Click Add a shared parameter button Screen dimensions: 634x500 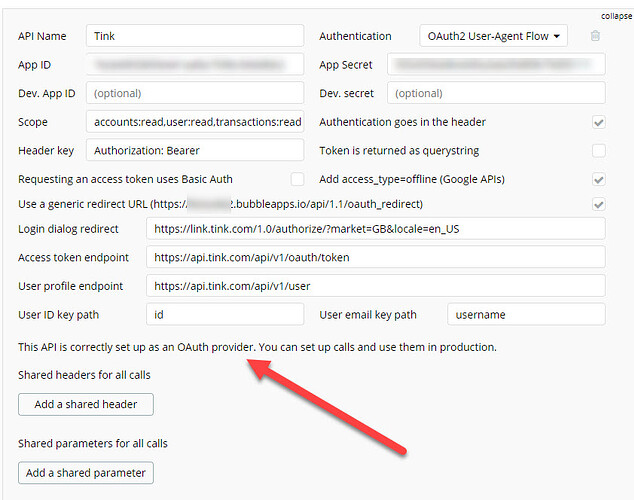click(x=86, y=473)
